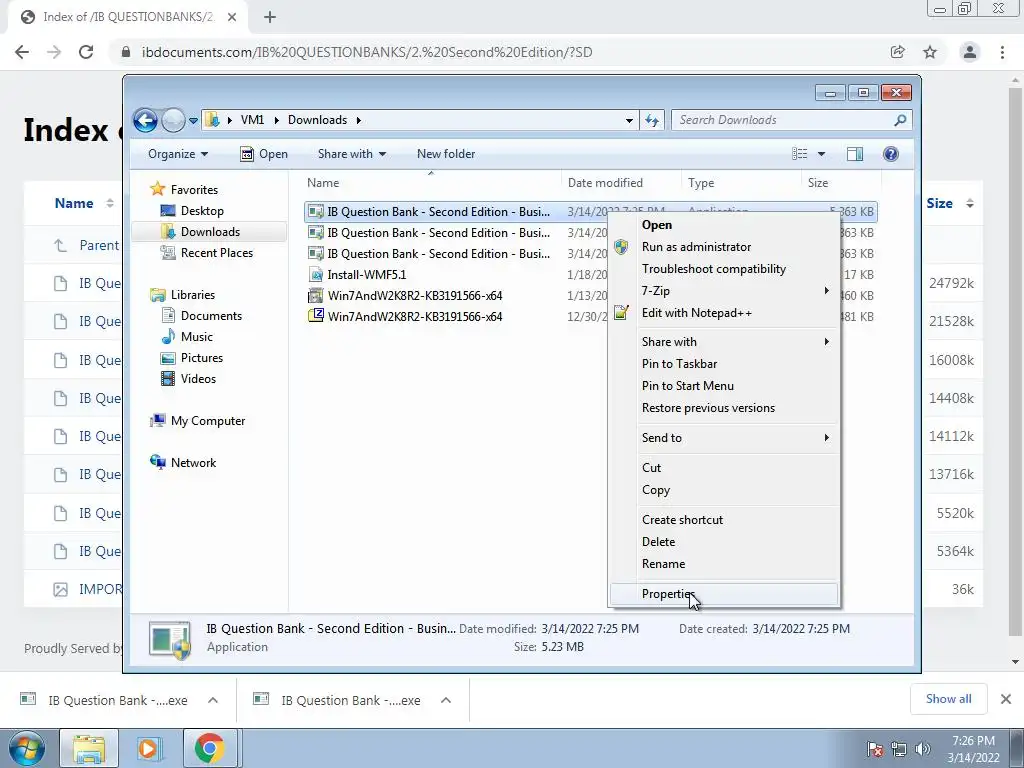Click Chrome's share page icon
Screen dimensions: 1024x768
click(898, 52)
